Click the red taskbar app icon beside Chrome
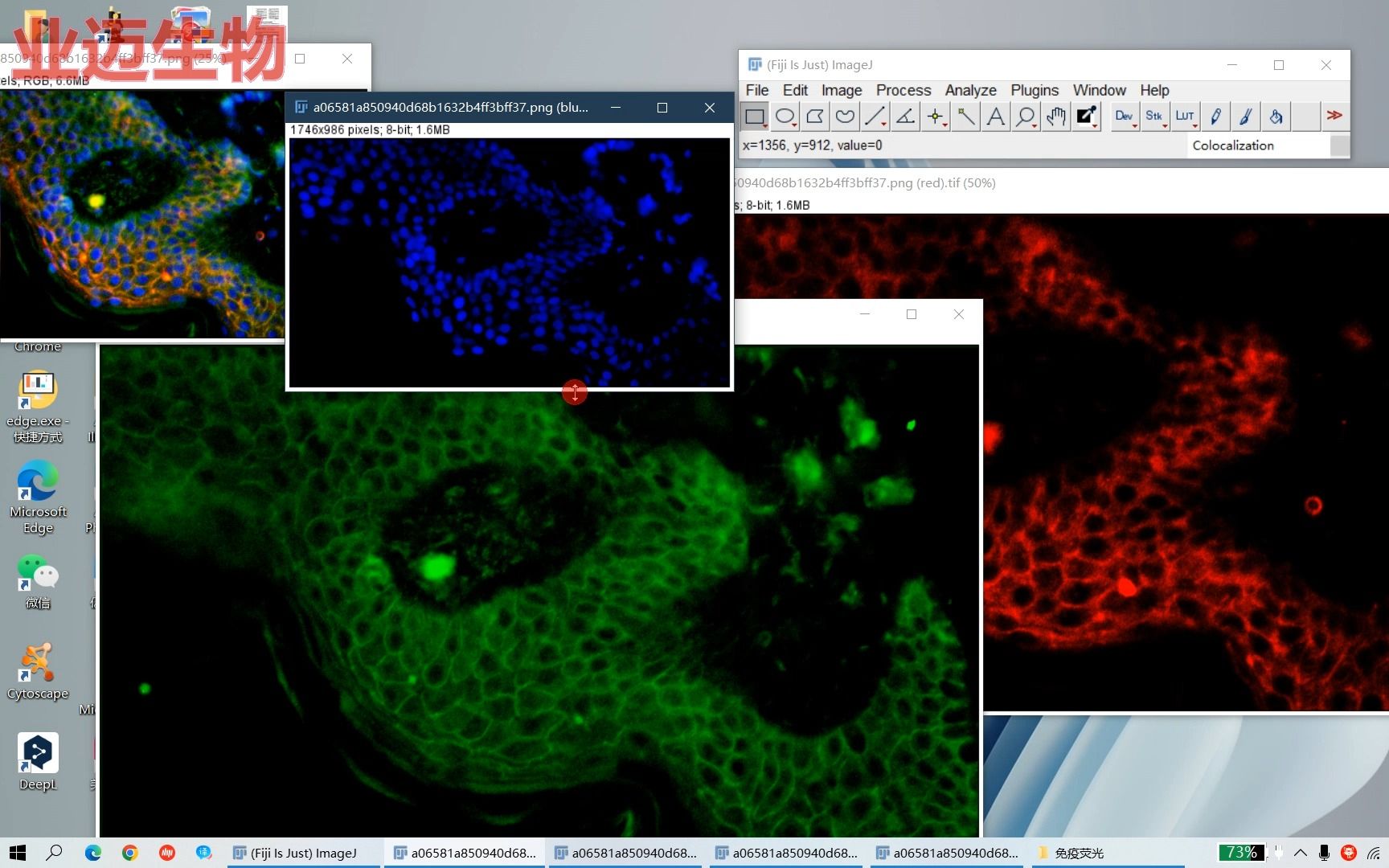Image resolution: width=1389 pixels, height=868 pixels. (x=167, y=853)
